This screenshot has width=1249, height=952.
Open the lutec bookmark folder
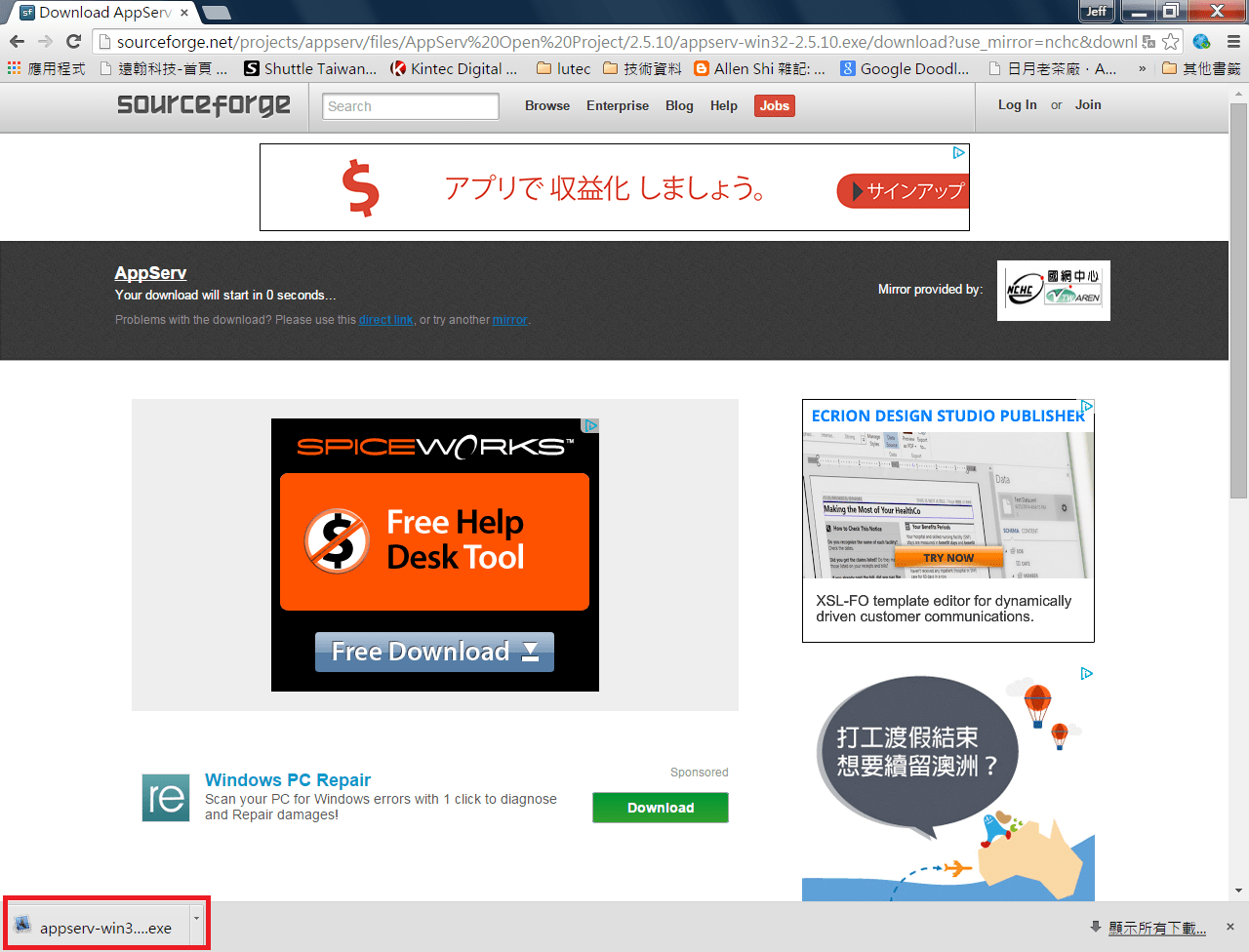coord(564,68)
